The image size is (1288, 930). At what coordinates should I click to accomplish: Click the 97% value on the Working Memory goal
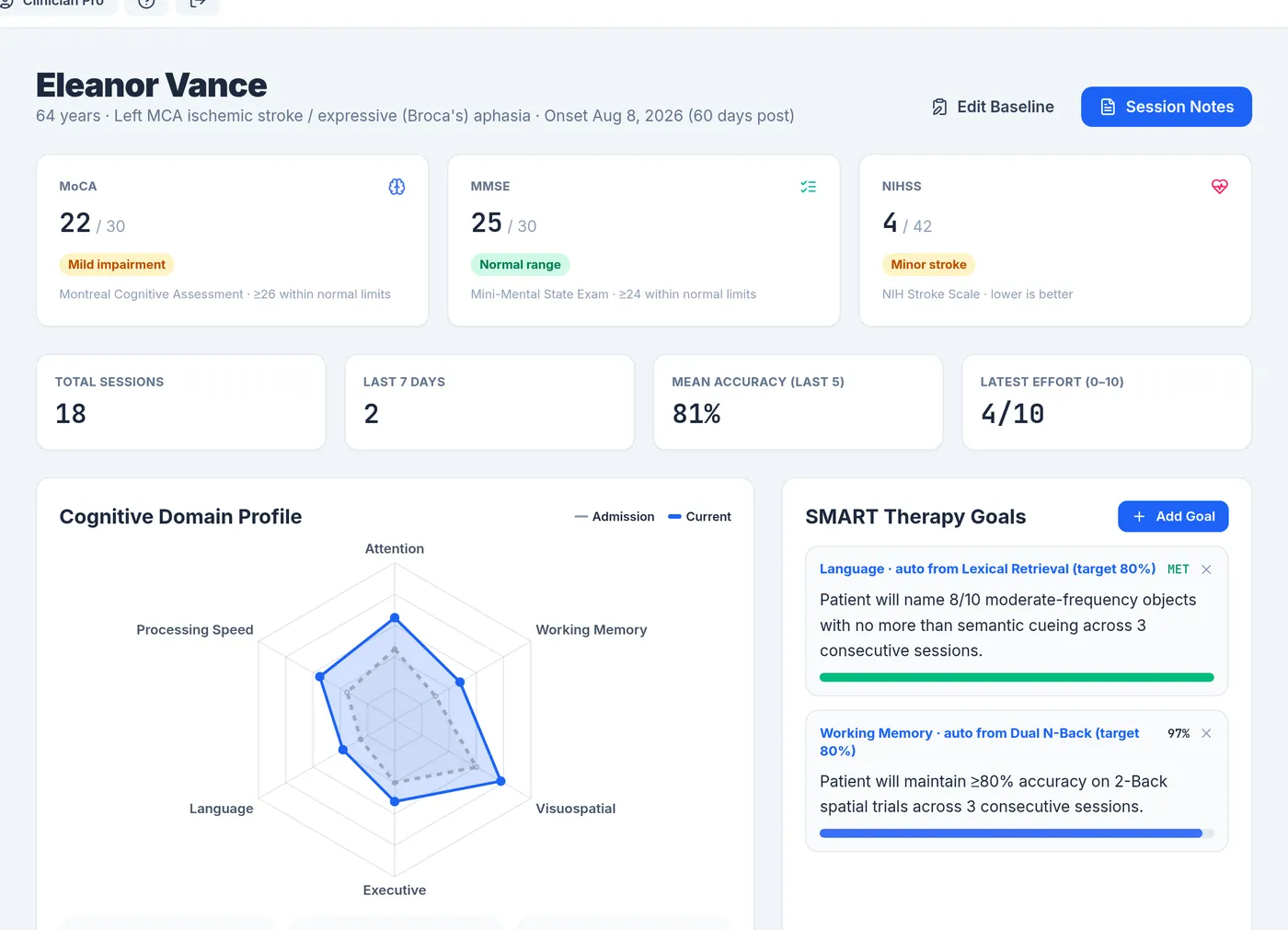point(1179,733)
